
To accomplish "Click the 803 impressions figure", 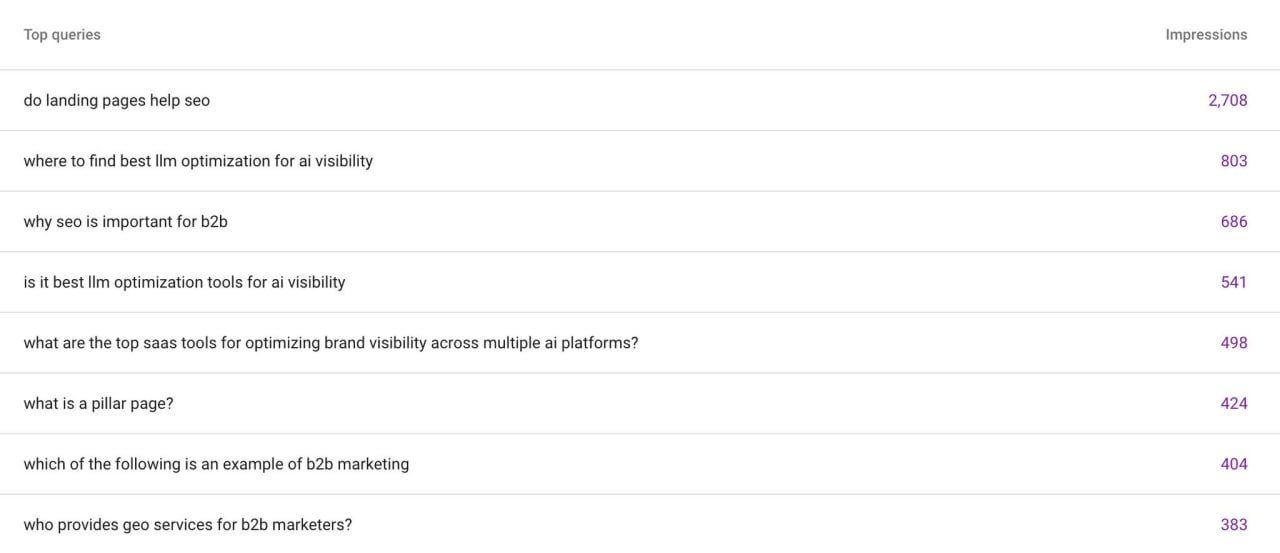I will click(x=1233, y=161).
